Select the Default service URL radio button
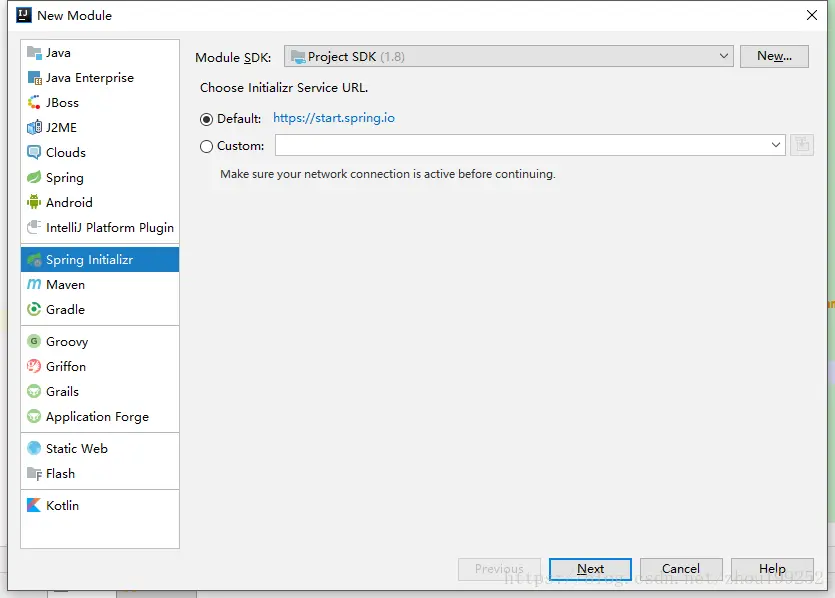This screenshot has width=835, height=598. pyautogui.click(x=207, y=119)
